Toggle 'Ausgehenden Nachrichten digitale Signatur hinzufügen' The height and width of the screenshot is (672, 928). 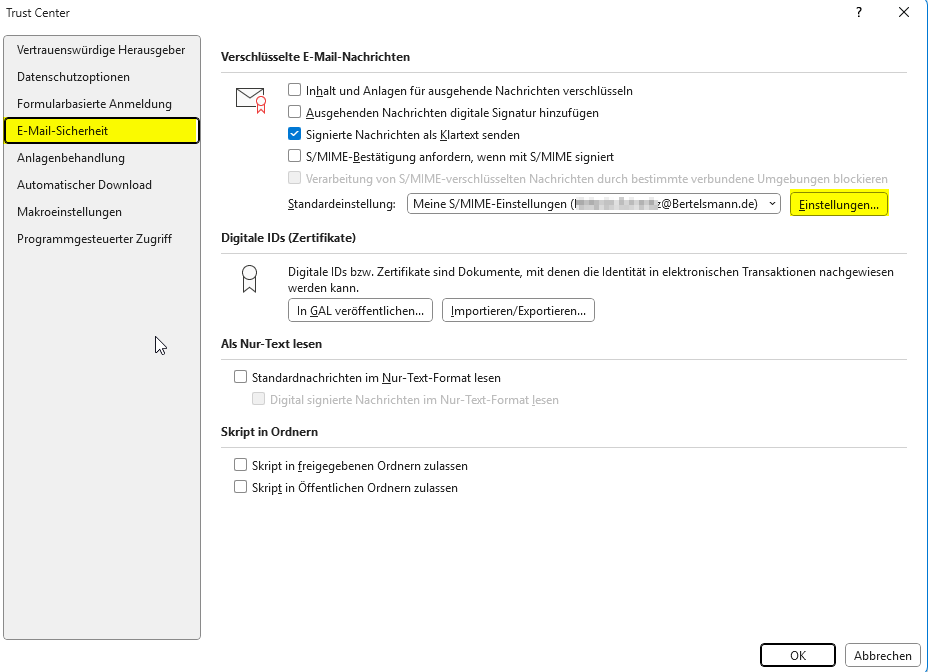pos(294,112)
